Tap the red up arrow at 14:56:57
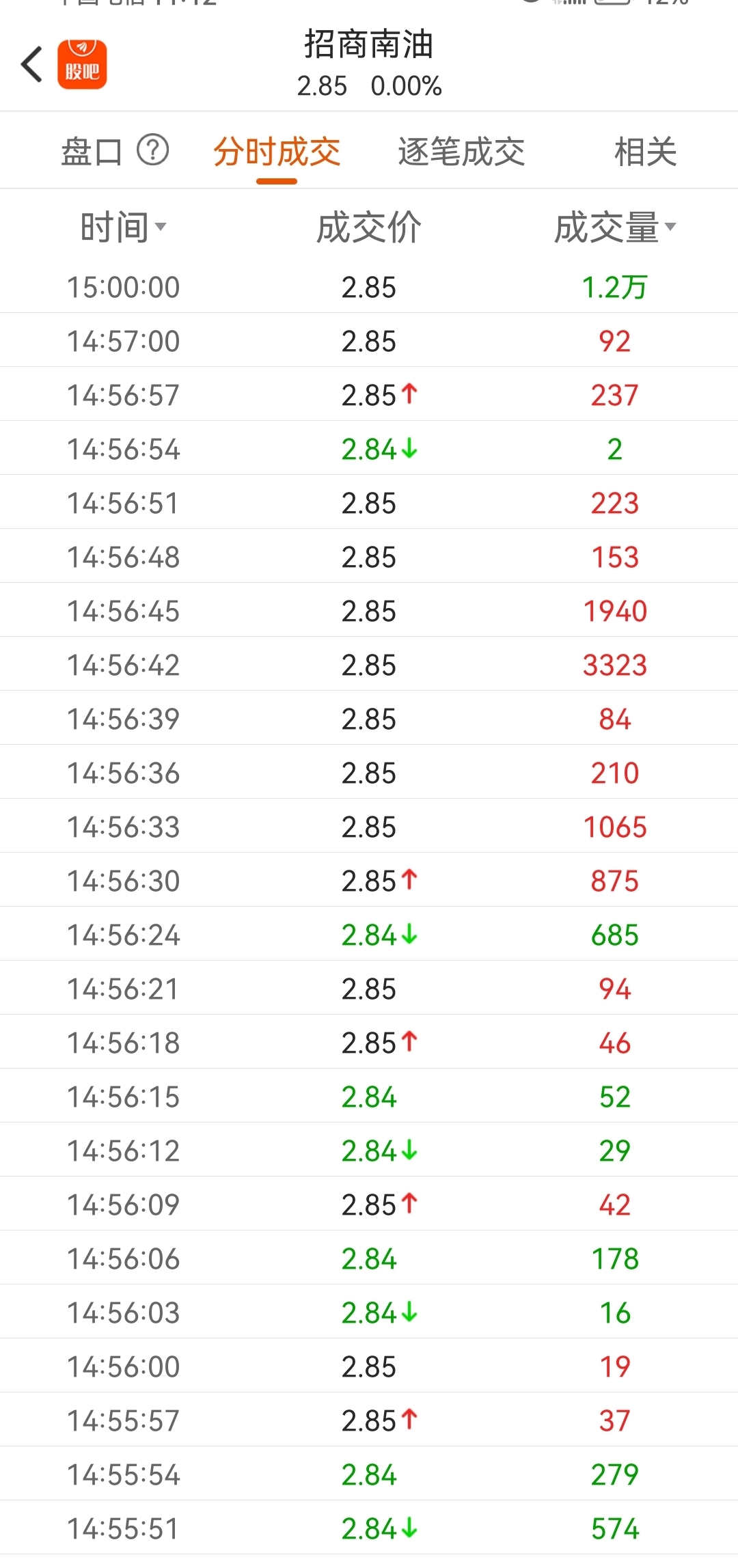Image resolution: width=738 pixels, height=1568 pixels. (x=409, y=394)
